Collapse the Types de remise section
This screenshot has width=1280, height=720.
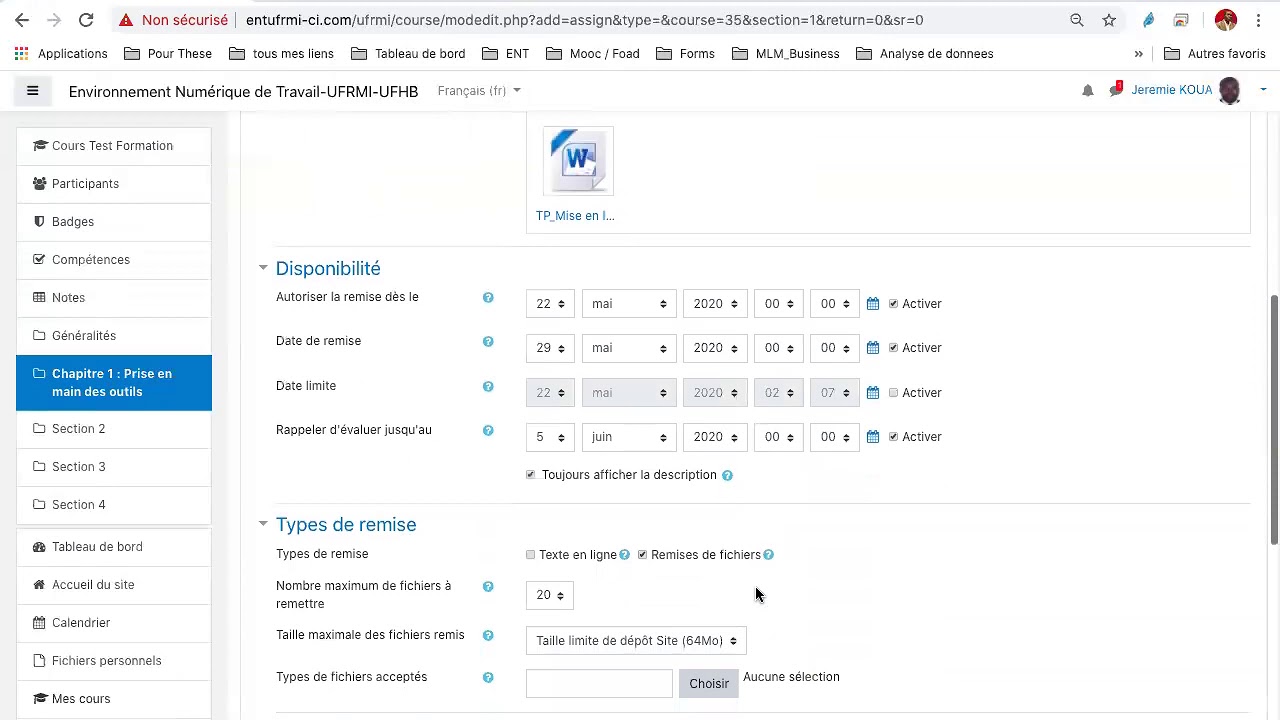point(263,524)
